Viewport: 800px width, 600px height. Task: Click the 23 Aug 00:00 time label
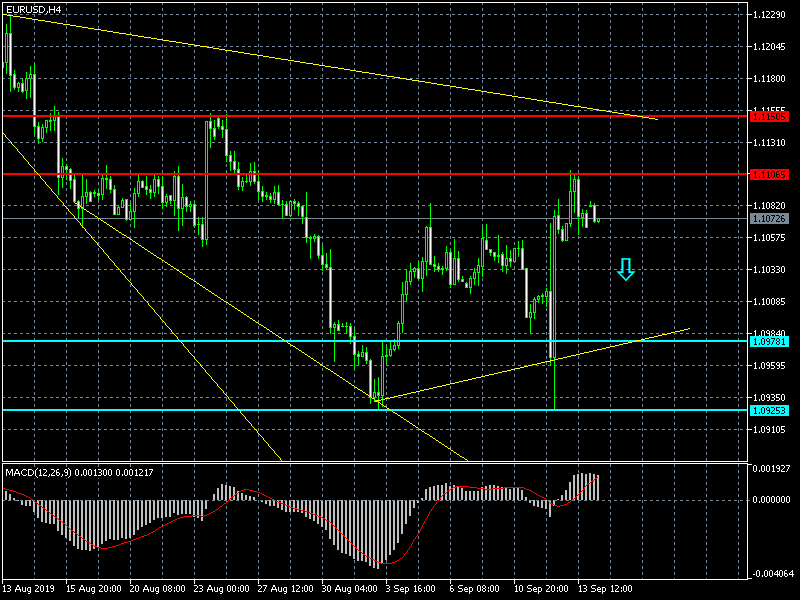[221, 589]
